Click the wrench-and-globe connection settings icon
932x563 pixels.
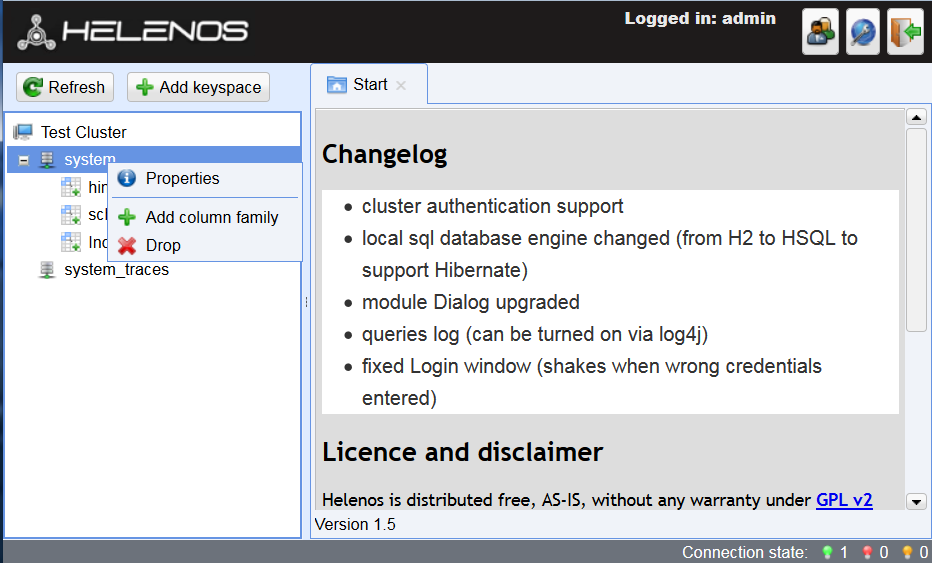pos(862,33)
